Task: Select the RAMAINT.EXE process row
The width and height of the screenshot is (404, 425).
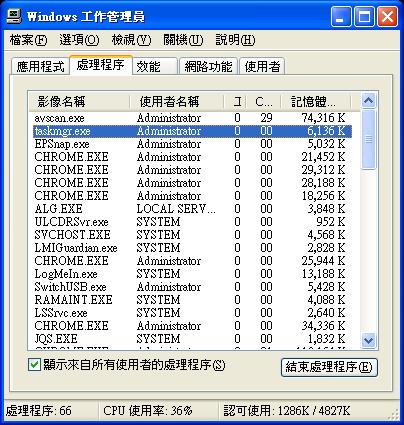Action: [x=192, y=300]
